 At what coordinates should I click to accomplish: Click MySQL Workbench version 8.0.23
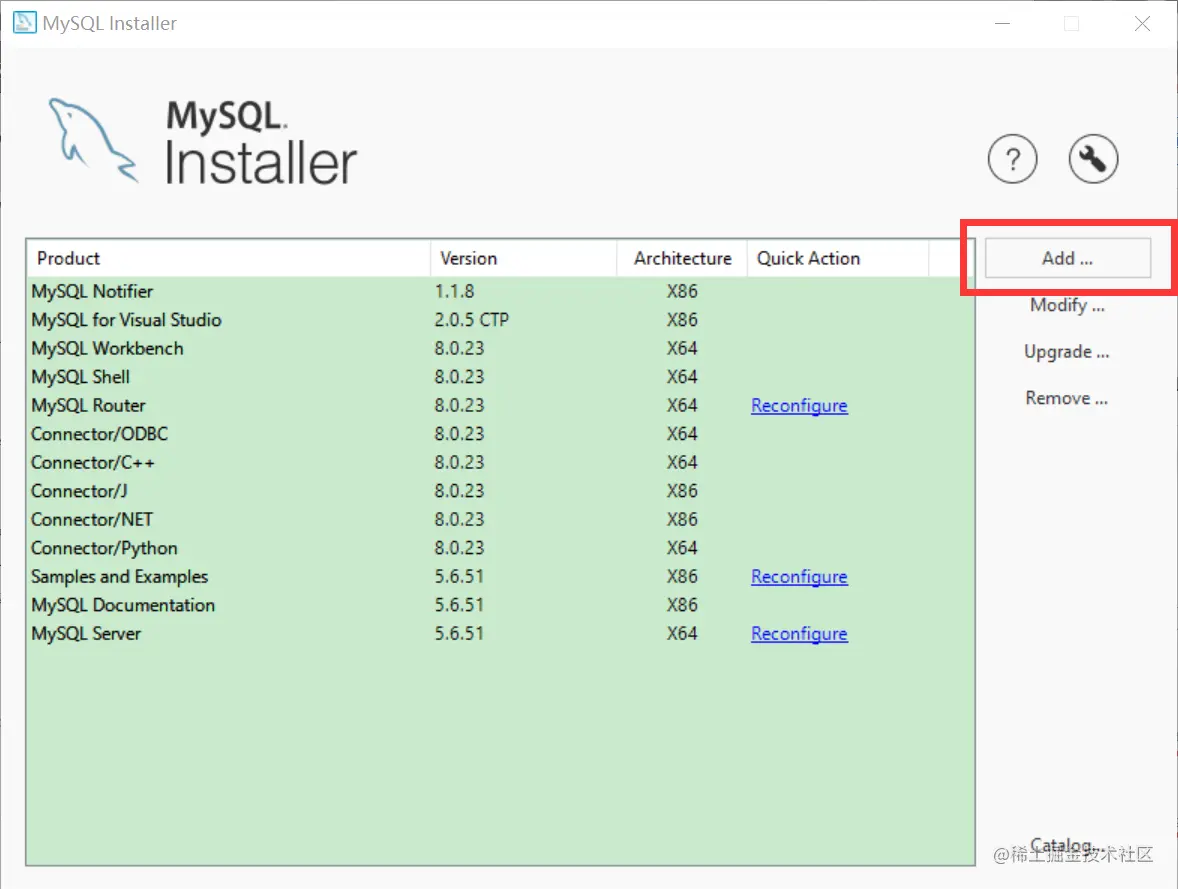(459, 349)
